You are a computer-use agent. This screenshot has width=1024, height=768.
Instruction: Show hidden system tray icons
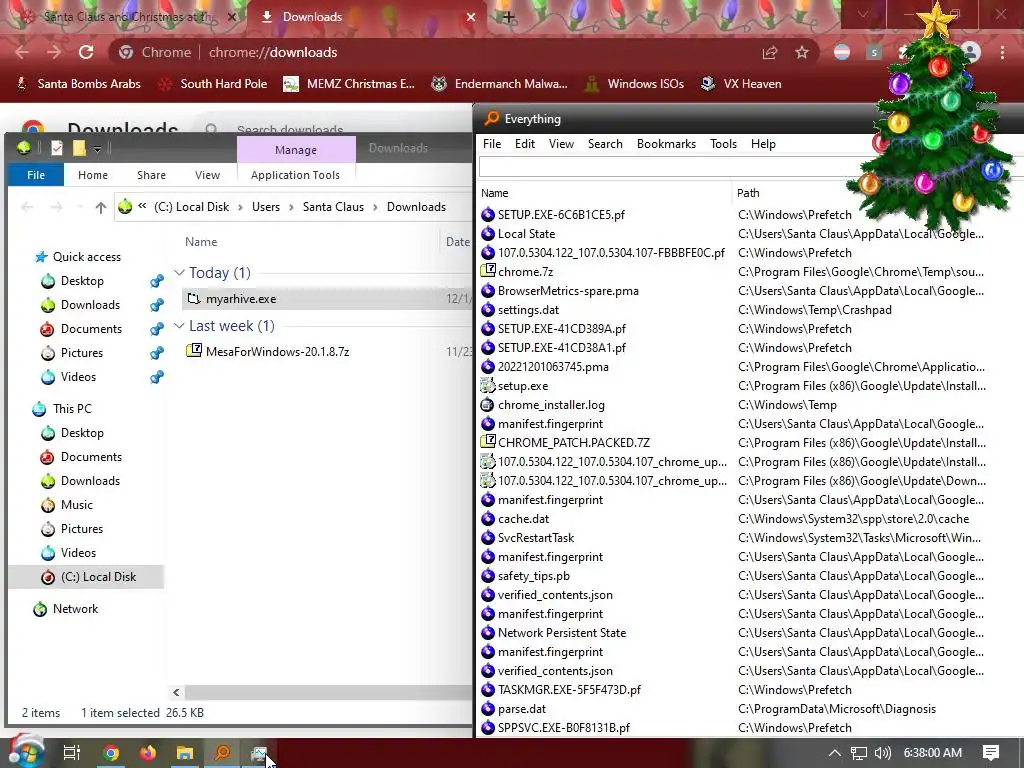tap(835, 753)
